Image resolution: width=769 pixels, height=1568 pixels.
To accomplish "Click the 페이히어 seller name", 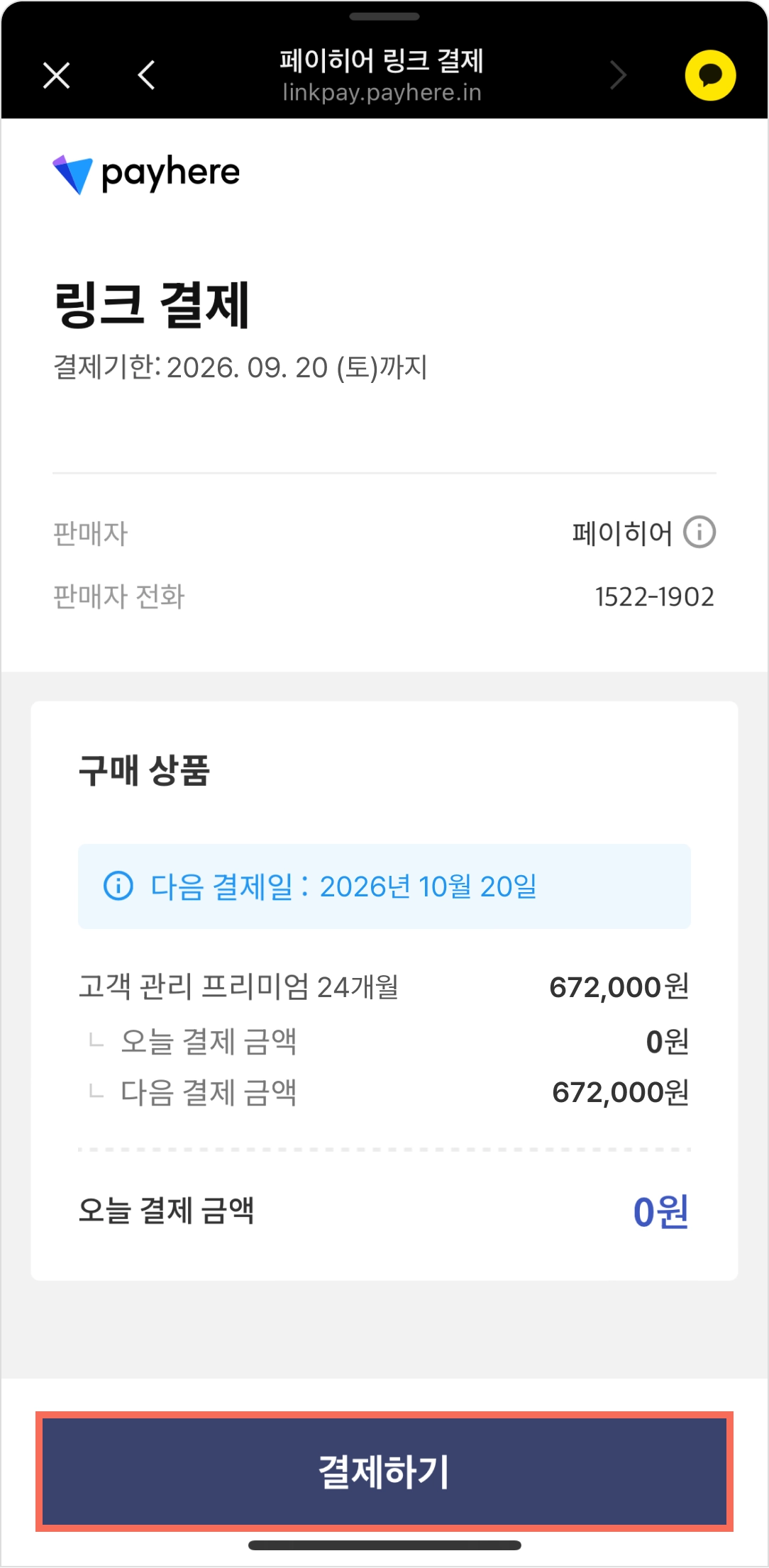I will click(x=621, y=533).
